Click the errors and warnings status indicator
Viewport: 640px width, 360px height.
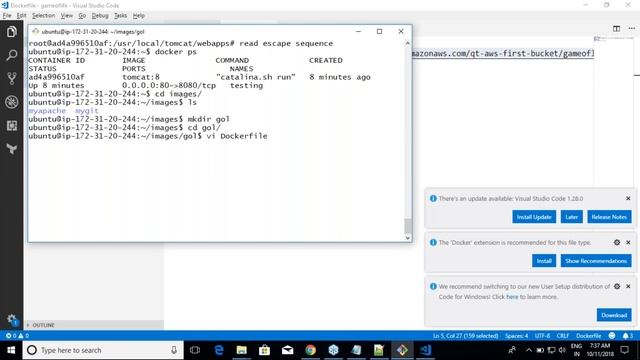(x=17, y=336)
